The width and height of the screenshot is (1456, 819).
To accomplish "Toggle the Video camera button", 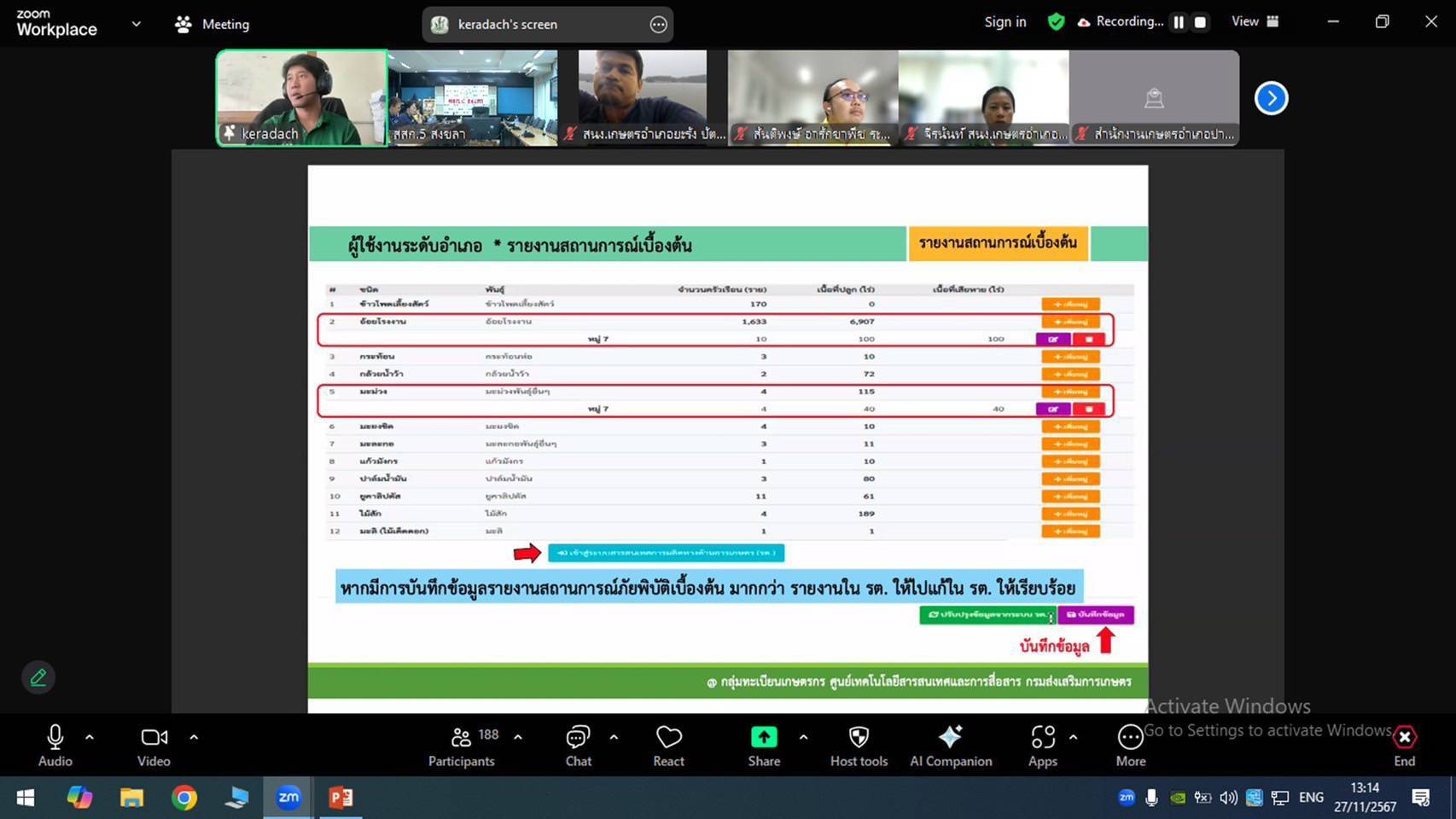I will pyautogui.click(x=154, y=745).
